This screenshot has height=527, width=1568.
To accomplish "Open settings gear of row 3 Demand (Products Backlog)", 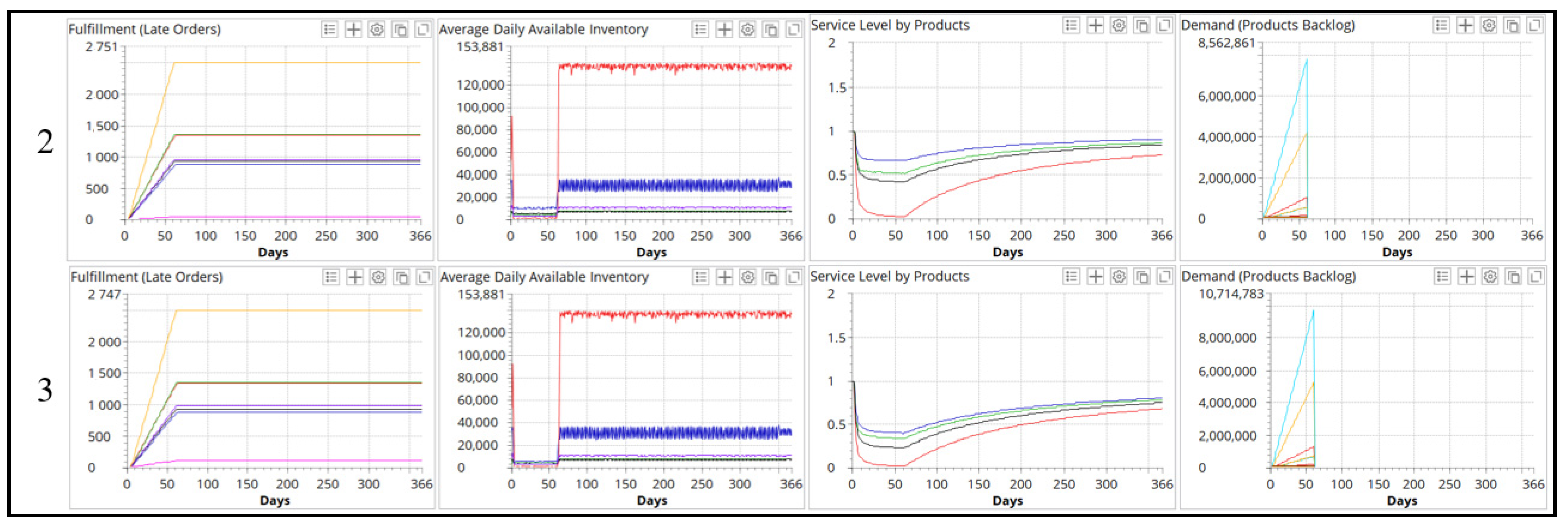I will [1490, 277].
